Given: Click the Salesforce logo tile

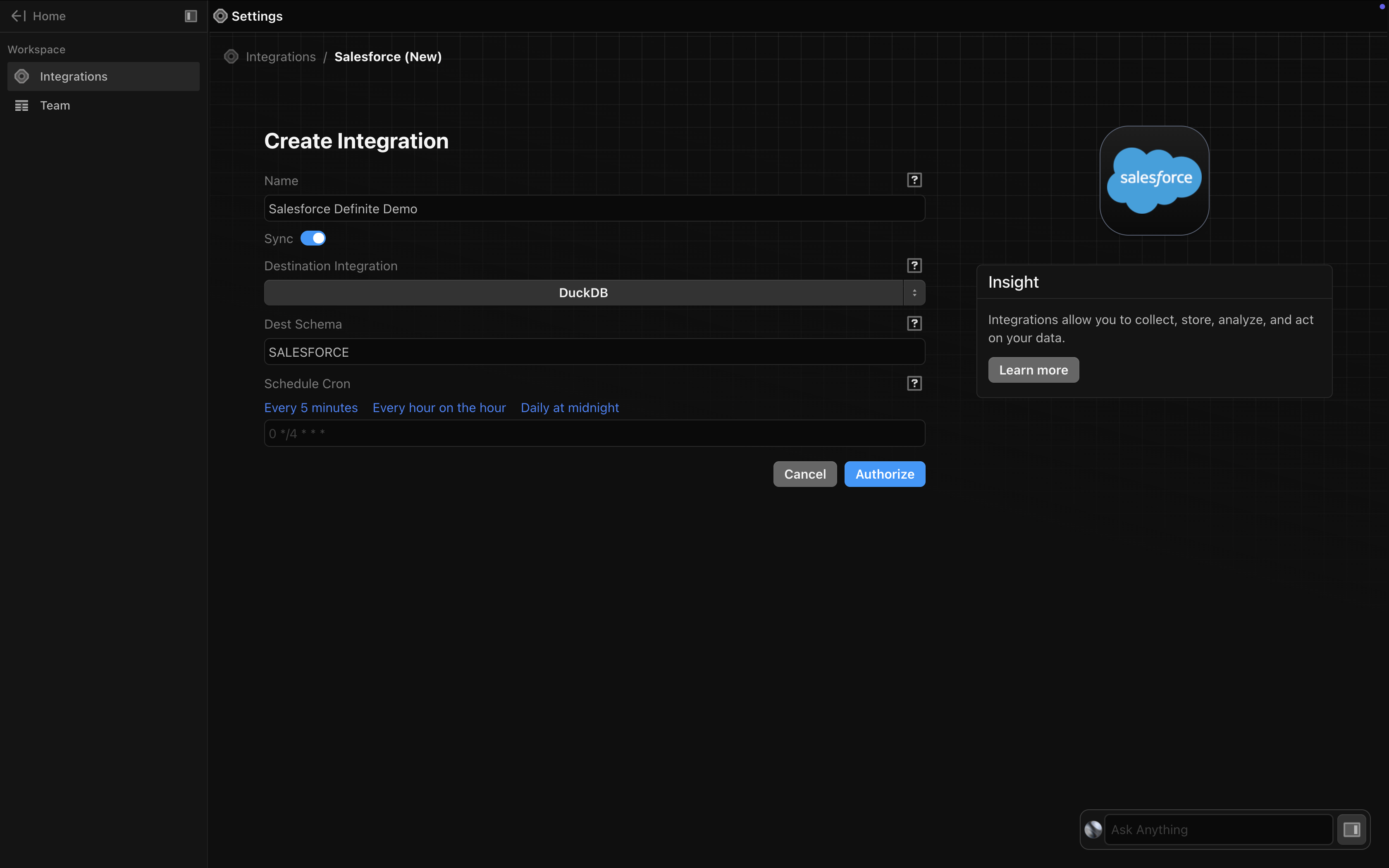Looking at the screenshot, I should tap(1154, 181).
